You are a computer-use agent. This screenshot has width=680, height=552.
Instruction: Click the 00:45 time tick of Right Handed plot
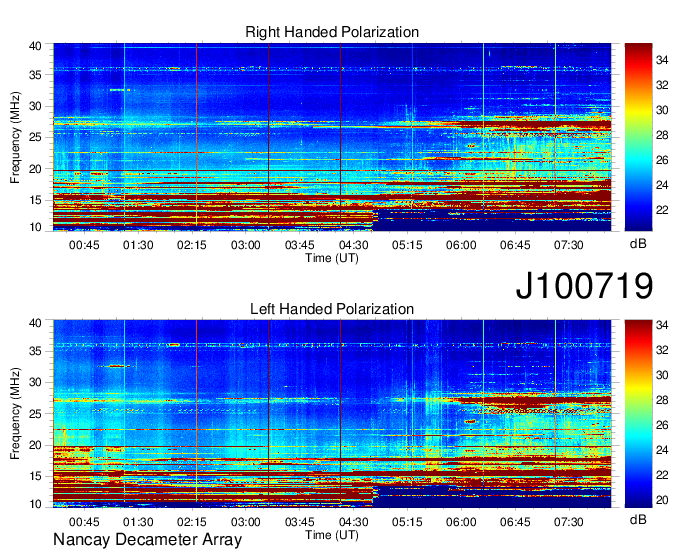[84, 245]
